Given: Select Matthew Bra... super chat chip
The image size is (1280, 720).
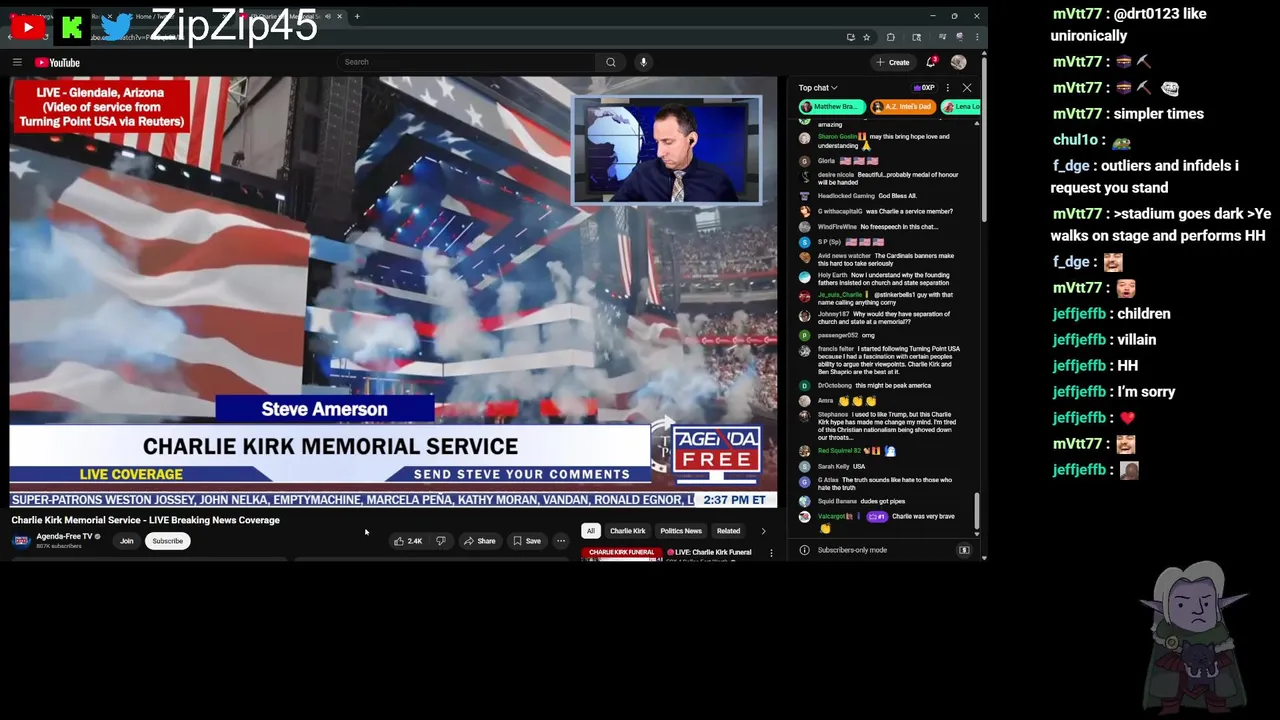Looking at the screenshot, I should pyautogui.click(x=831, y=107).
